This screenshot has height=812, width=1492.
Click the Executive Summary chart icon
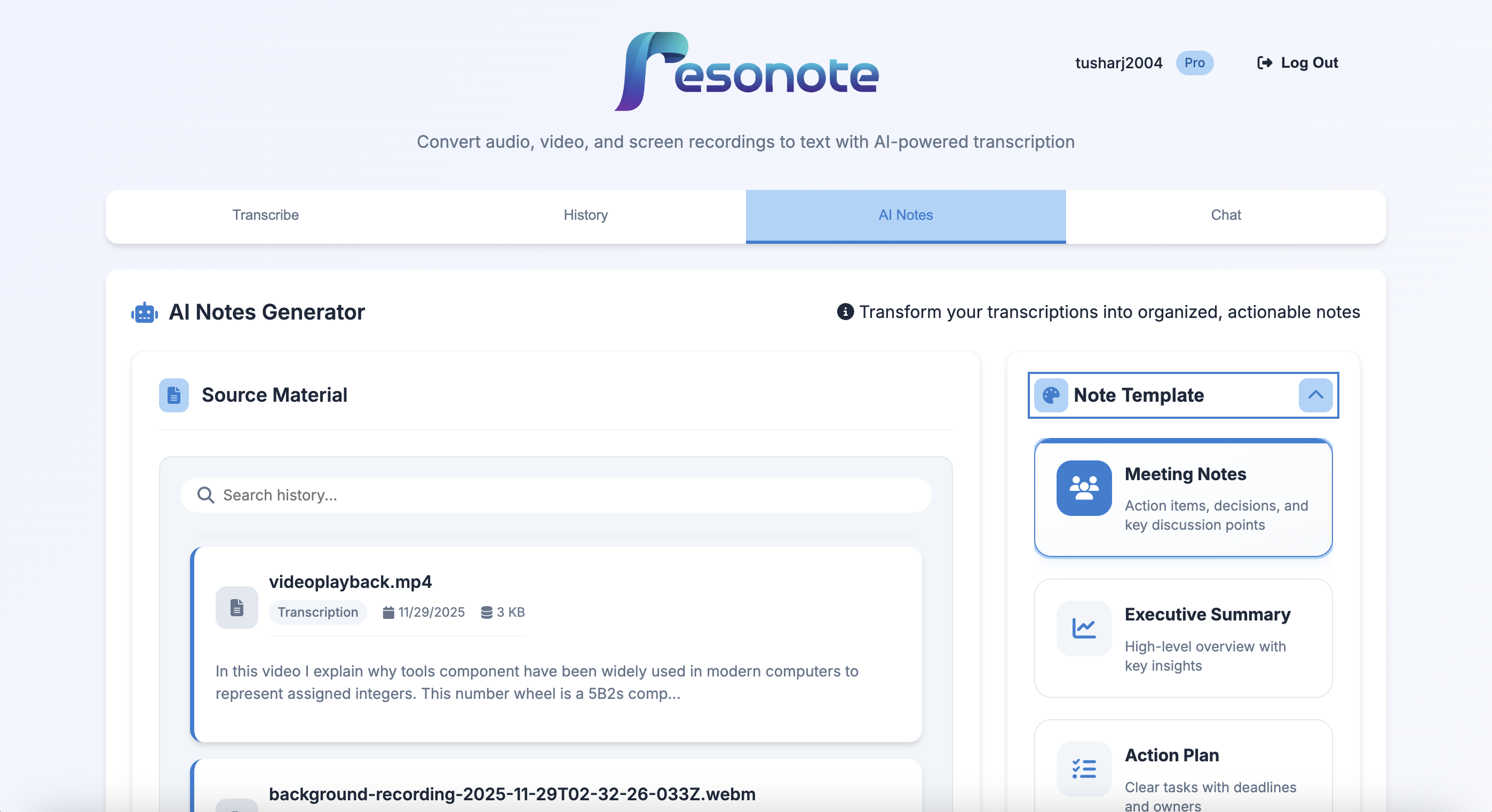pyautogui.click(x=1083, y=629)
